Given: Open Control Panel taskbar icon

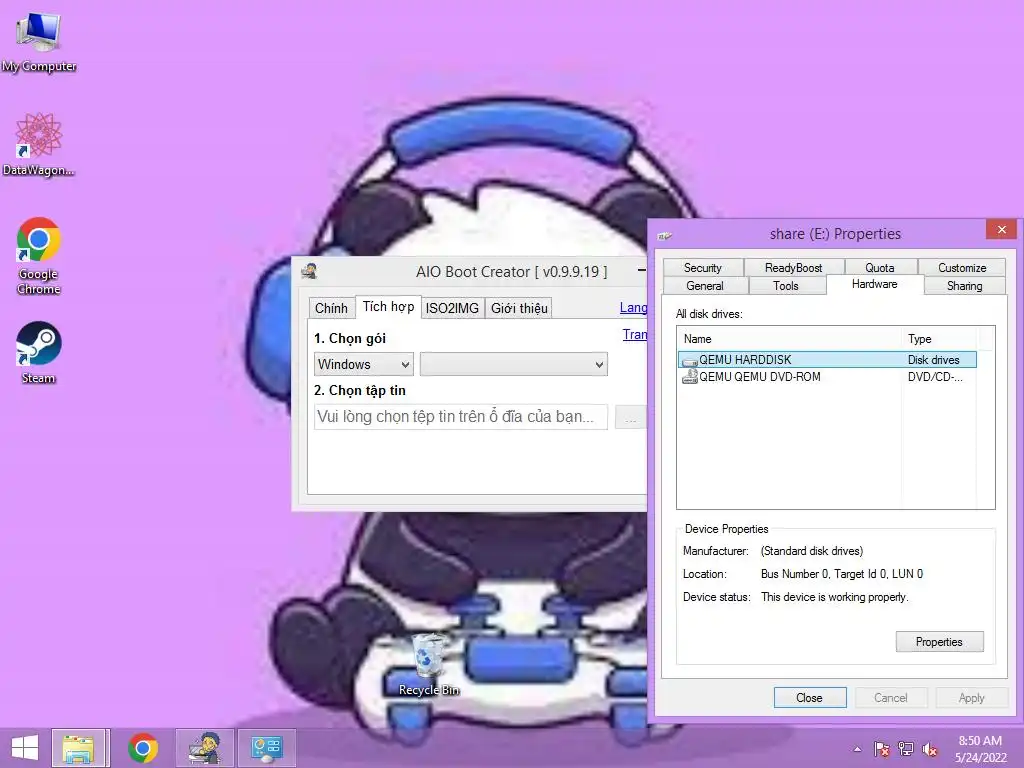Looking at the screenshot, I should (x=266, y=748).
